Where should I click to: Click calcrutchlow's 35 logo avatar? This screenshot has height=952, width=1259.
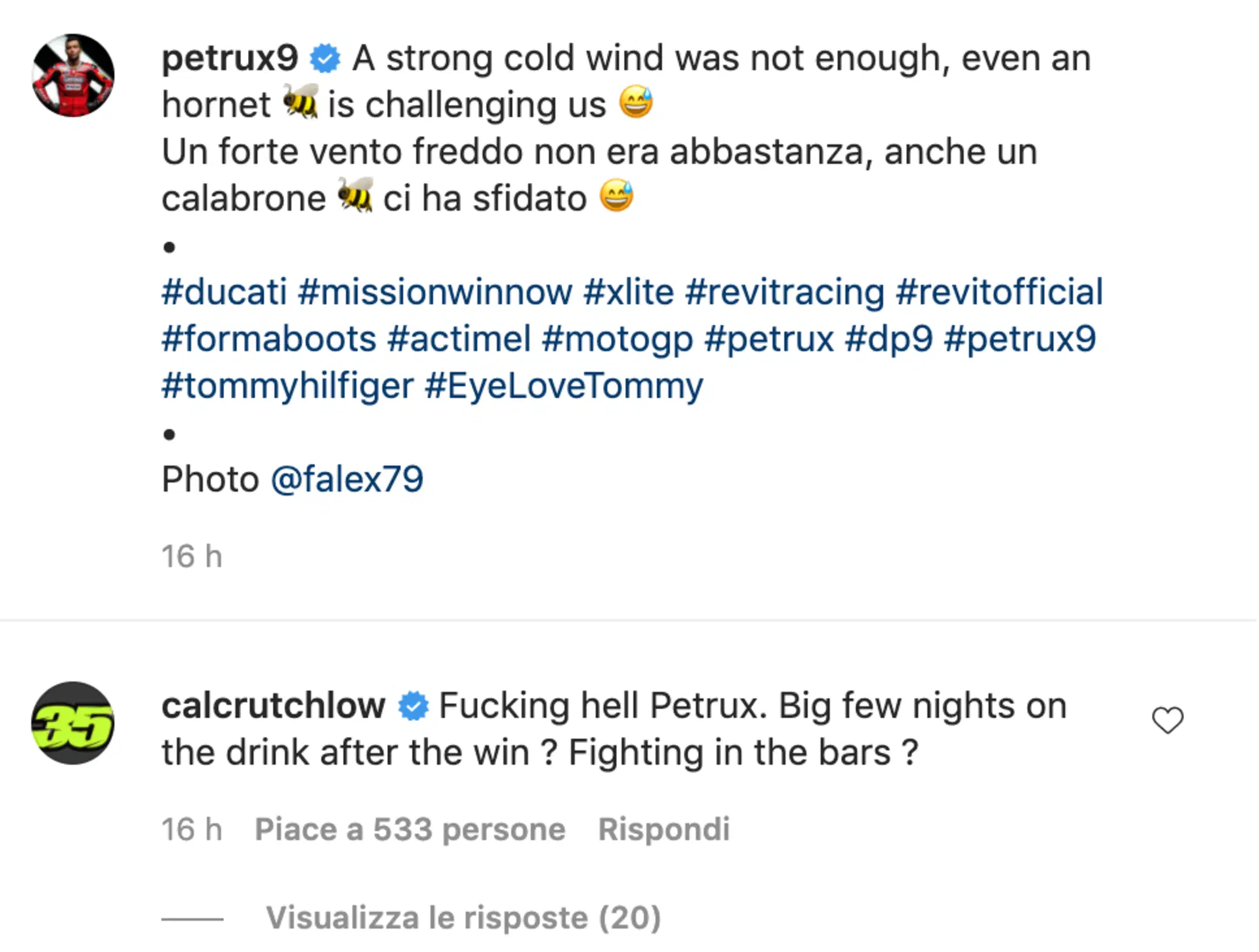(73, 723)
